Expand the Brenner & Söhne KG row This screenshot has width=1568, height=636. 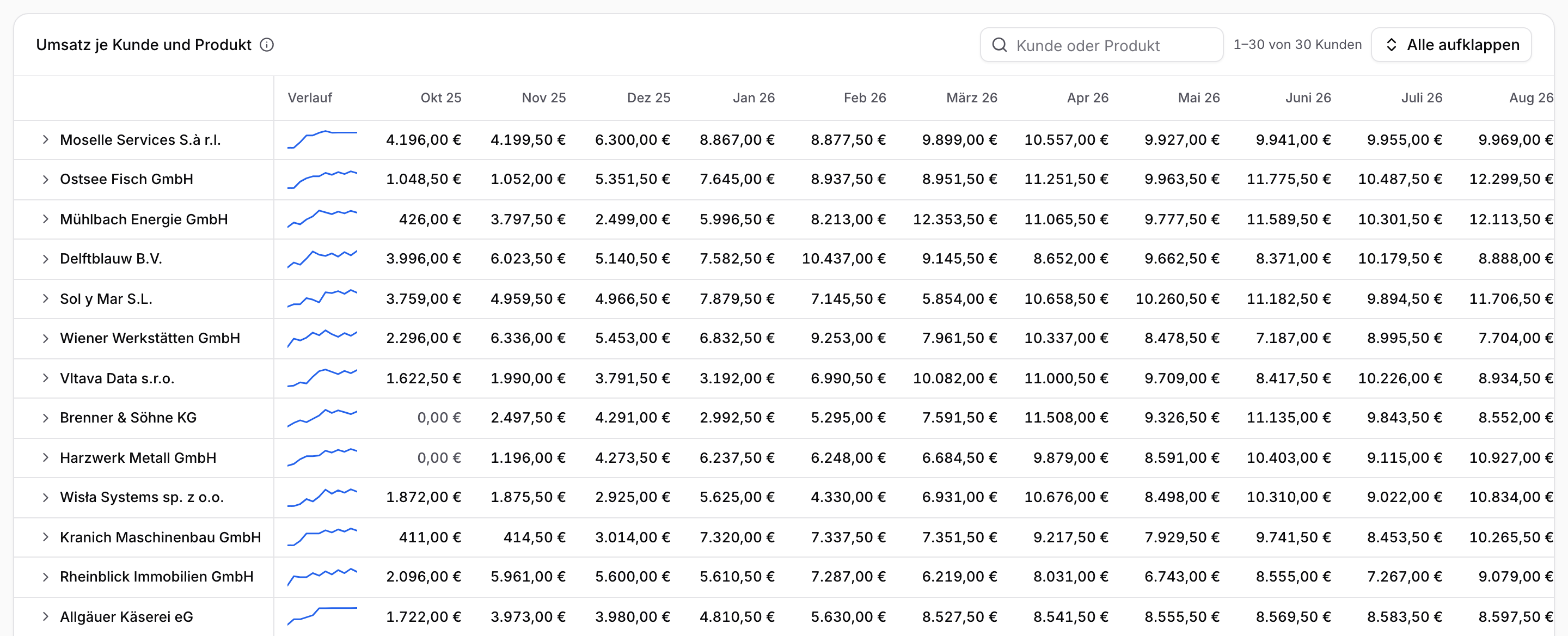tap(46, 418)
